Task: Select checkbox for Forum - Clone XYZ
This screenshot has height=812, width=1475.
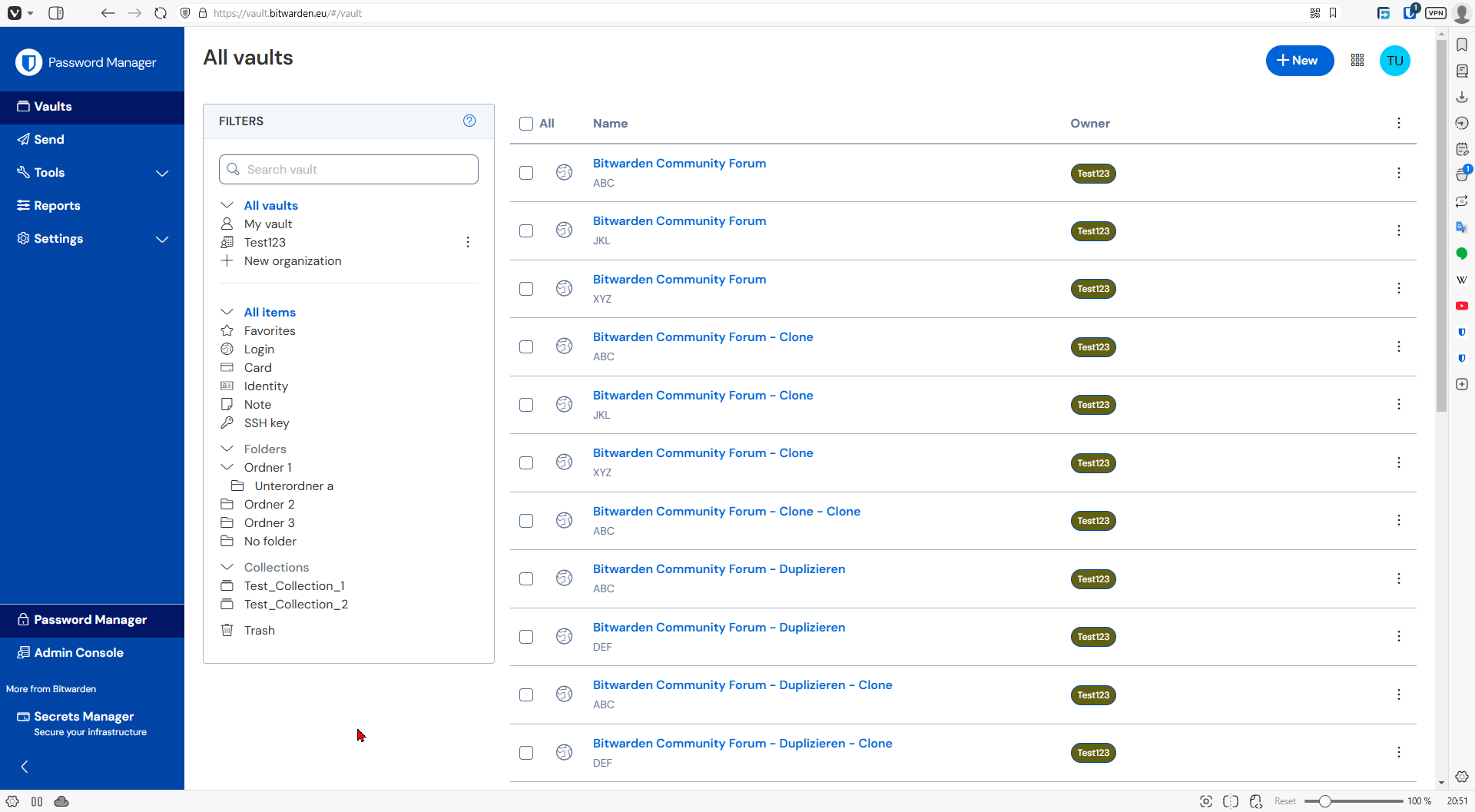Action: click(526, 462)
